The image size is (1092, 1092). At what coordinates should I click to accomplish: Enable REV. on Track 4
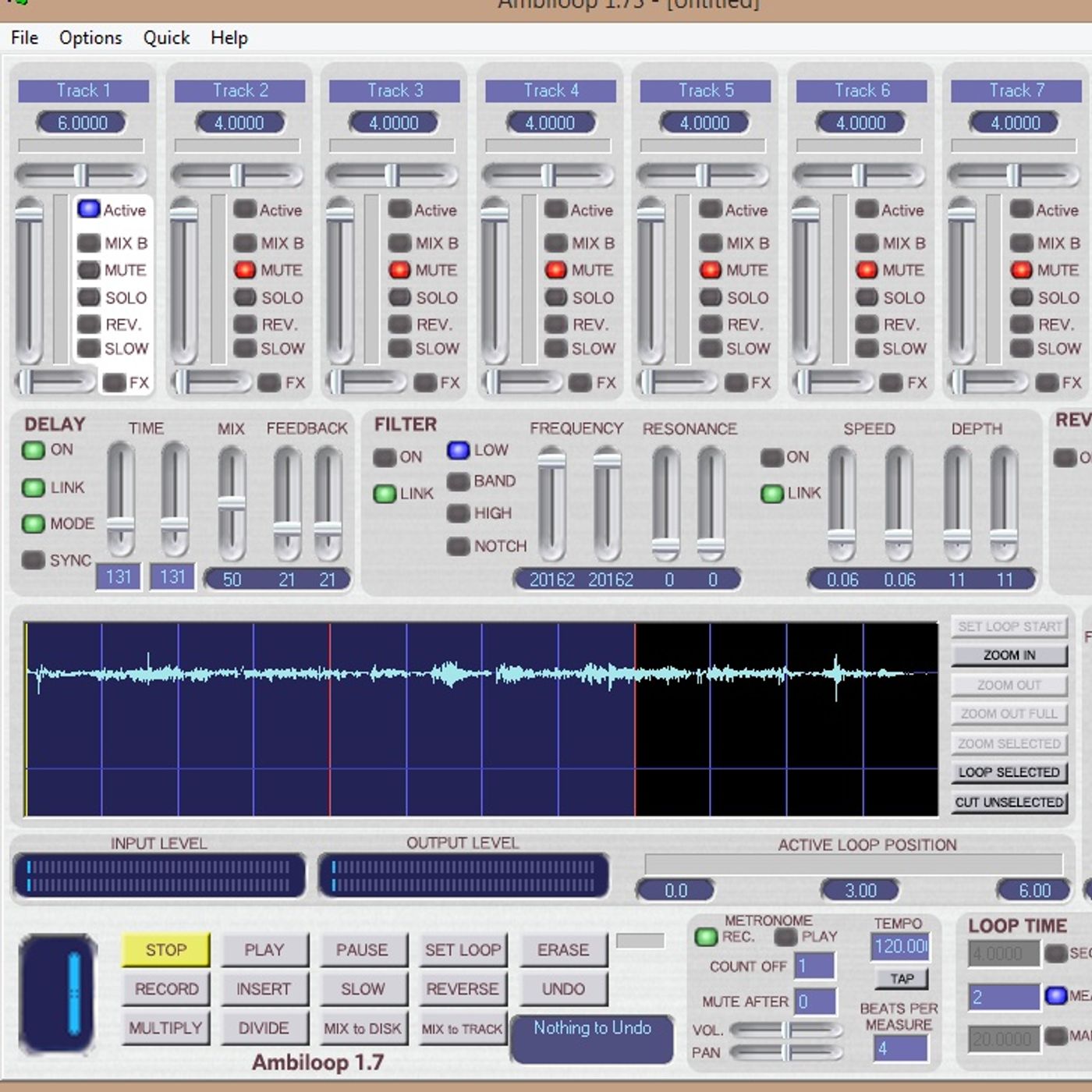(555, 324)
